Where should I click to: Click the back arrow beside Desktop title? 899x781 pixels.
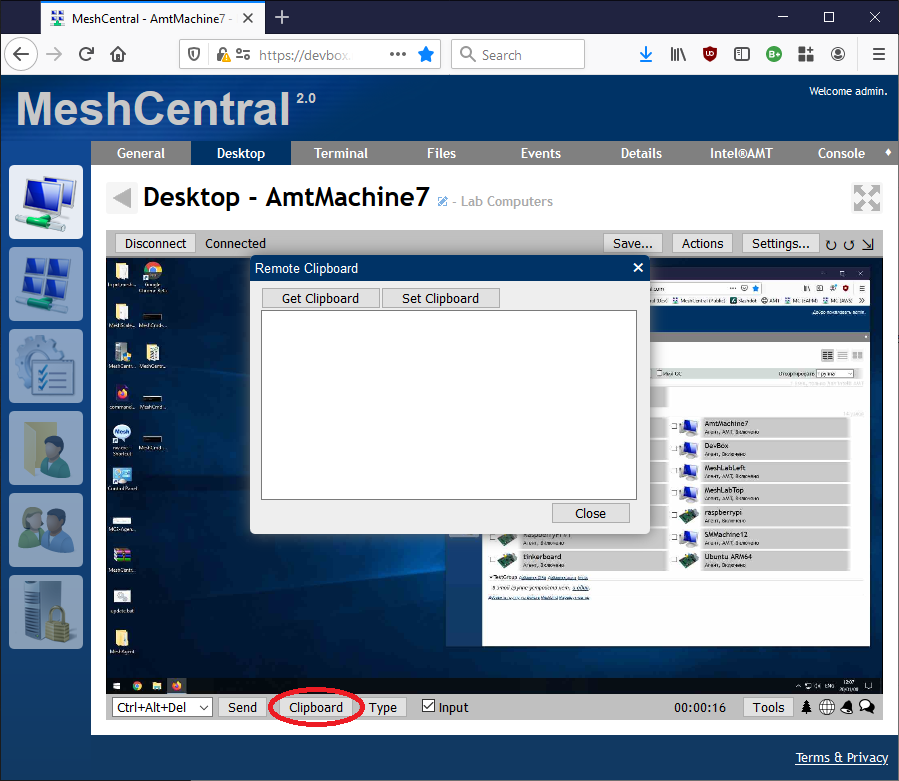click(122, 198)
